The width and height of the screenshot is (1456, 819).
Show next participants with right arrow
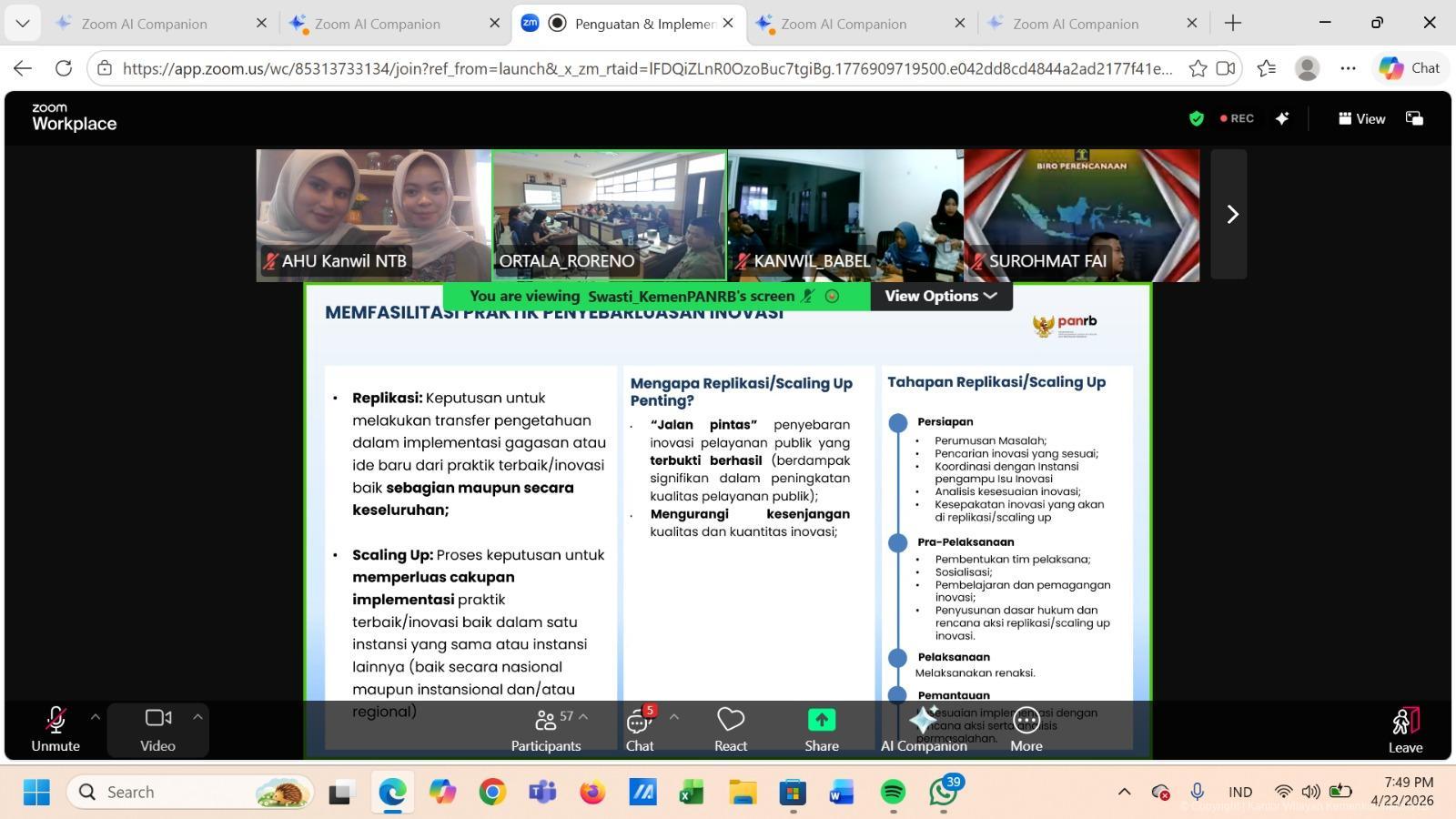[x=1232, y=214]
